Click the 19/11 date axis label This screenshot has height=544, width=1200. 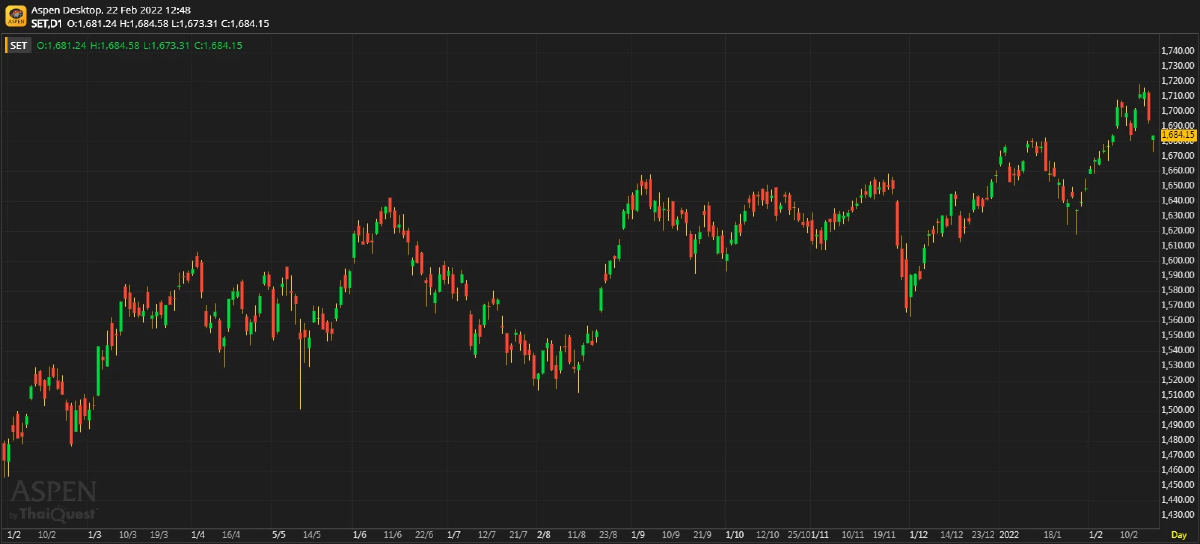pos(885,536)
